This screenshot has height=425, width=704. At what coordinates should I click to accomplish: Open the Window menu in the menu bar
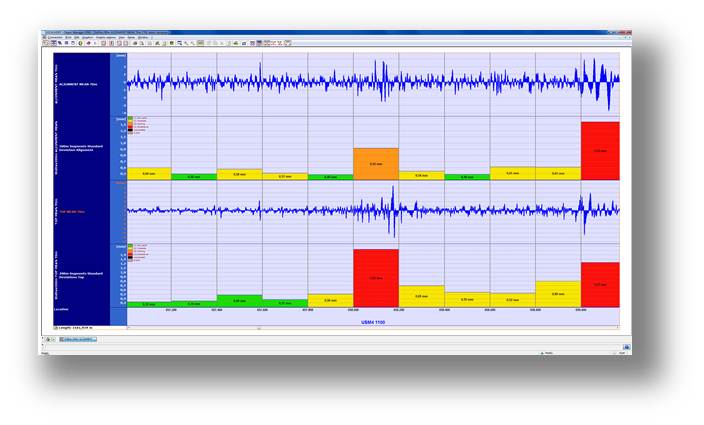(143, 37)
